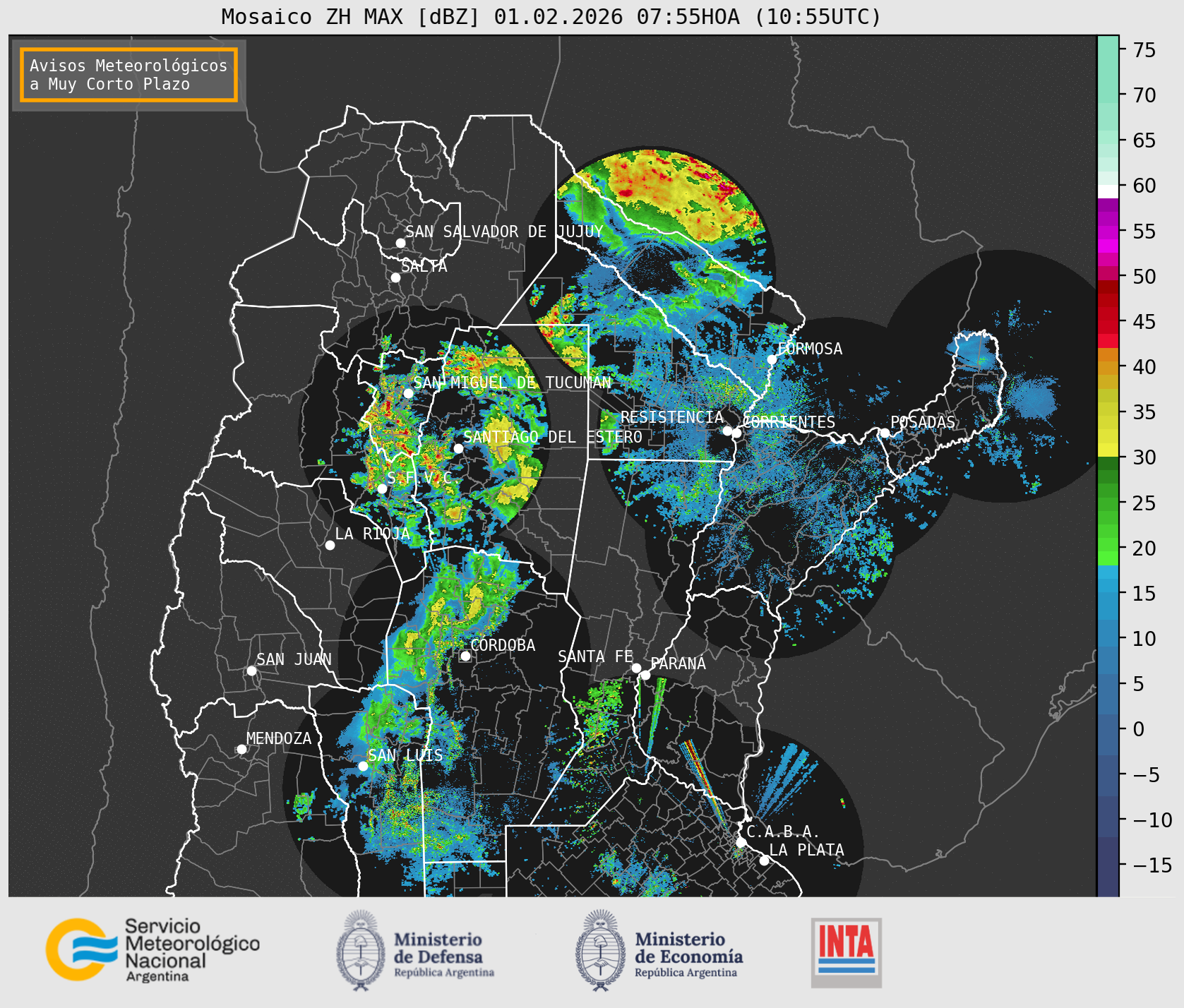This screenshot has height=1008, width=1184.
Task: Click the Formosa city marker
Action: (772, 359)
